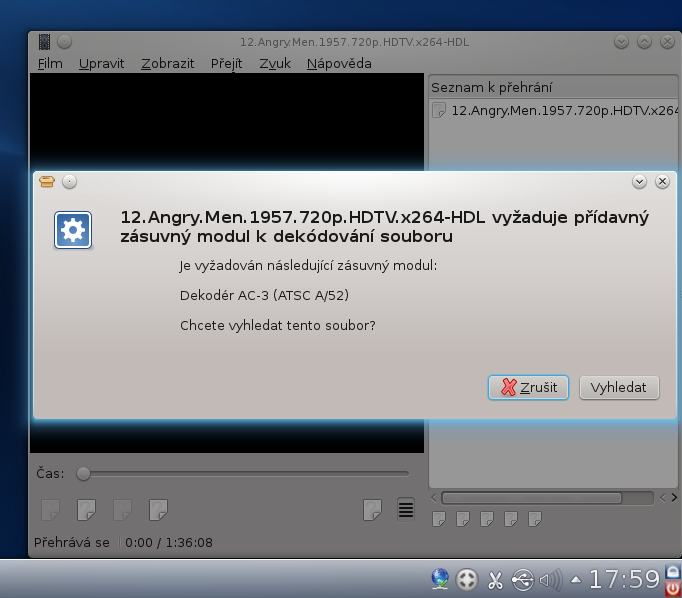Screen dimensions: 682x598
Task: Click the playlist Remove button icon
Action: pyautogui.click(x=463, y=518)
